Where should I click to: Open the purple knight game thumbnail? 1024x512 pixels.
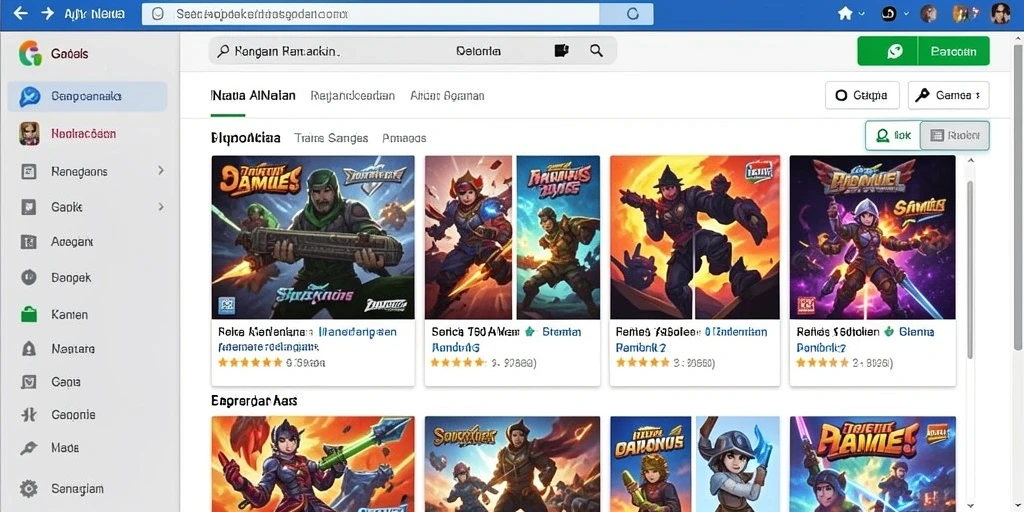click(872, 237)
